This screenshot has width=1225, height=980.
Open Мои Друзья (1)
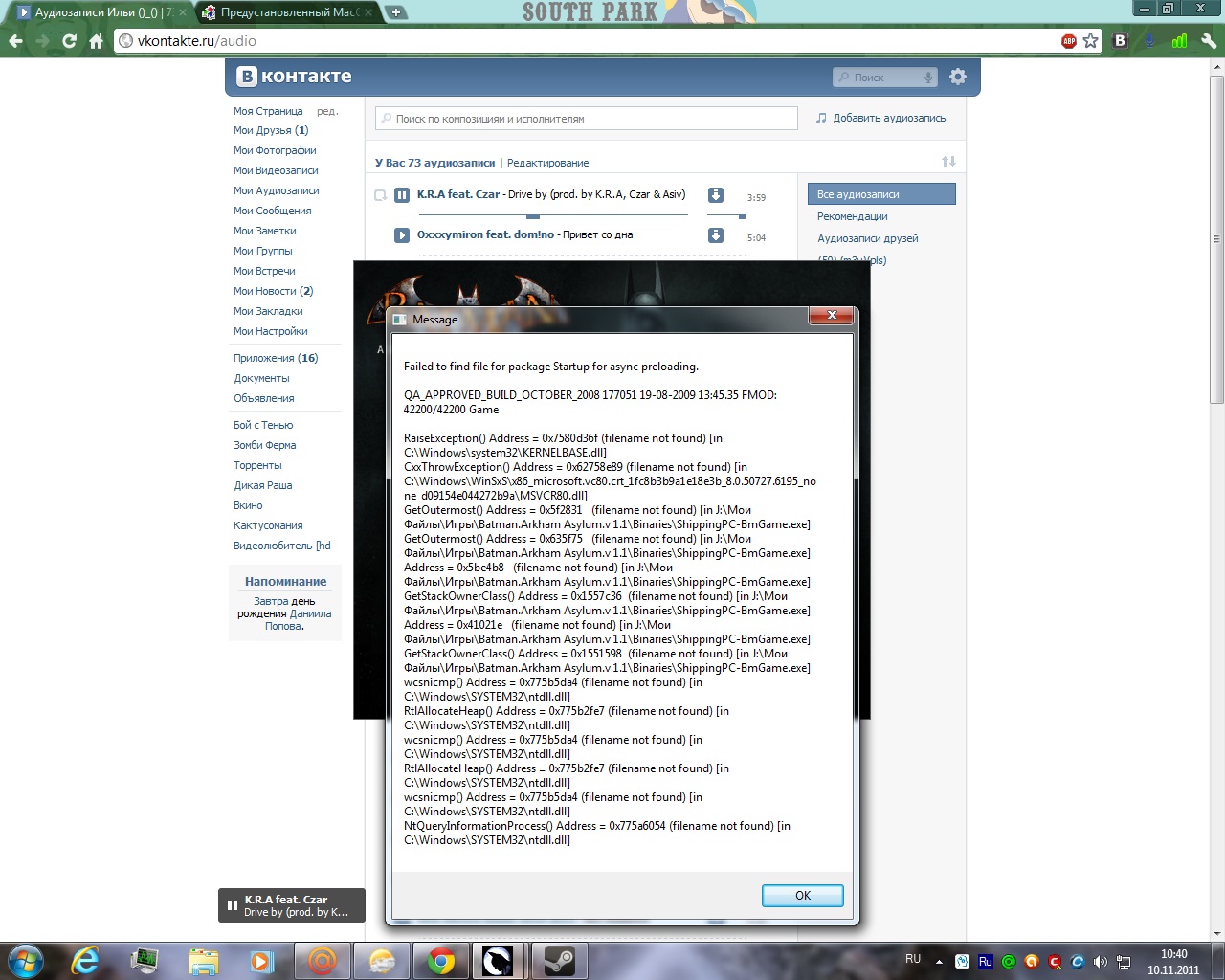271,130
